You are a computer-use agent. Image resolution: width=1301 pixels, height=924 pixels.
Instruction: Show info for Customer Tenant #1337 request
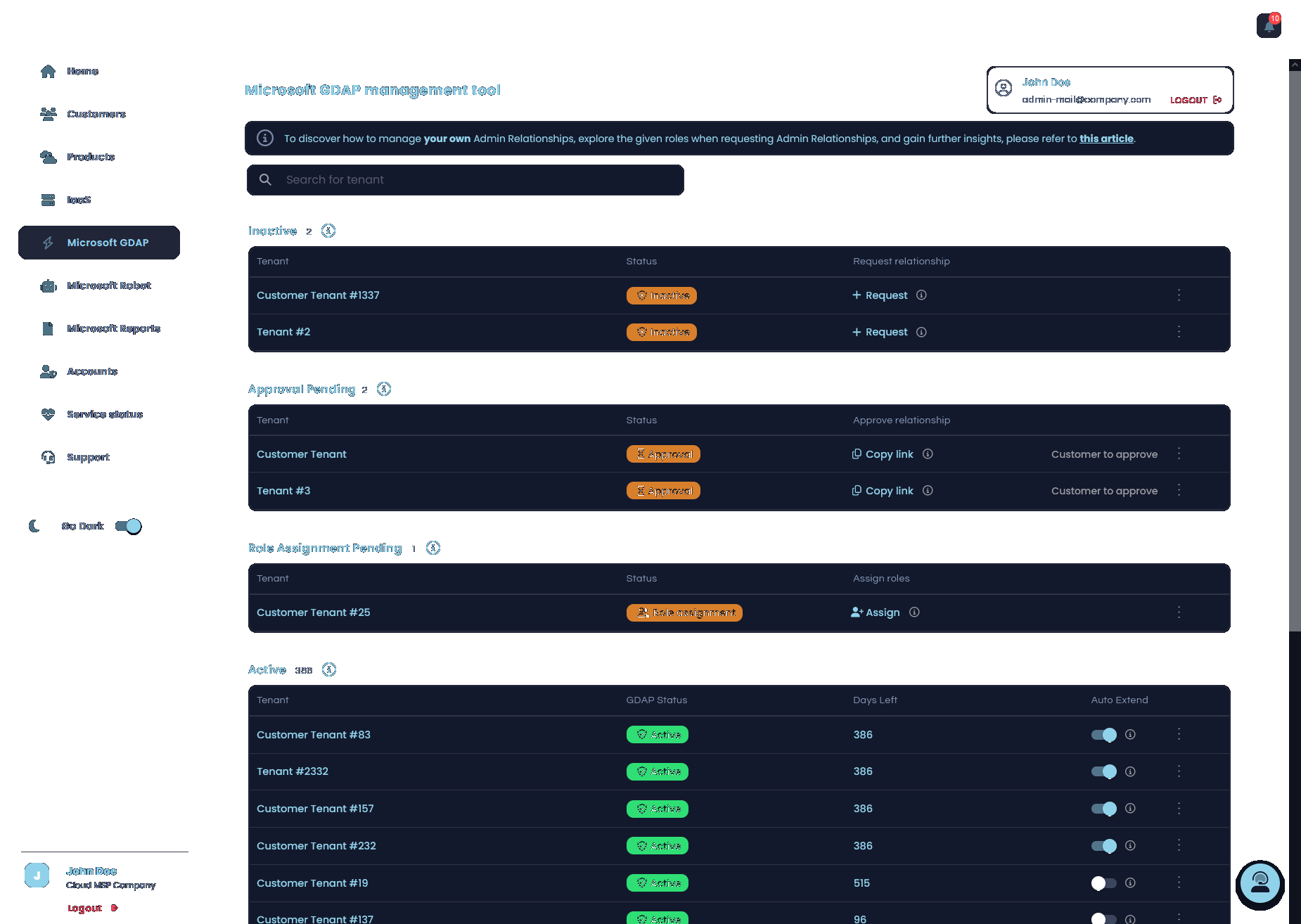point(921,295)
